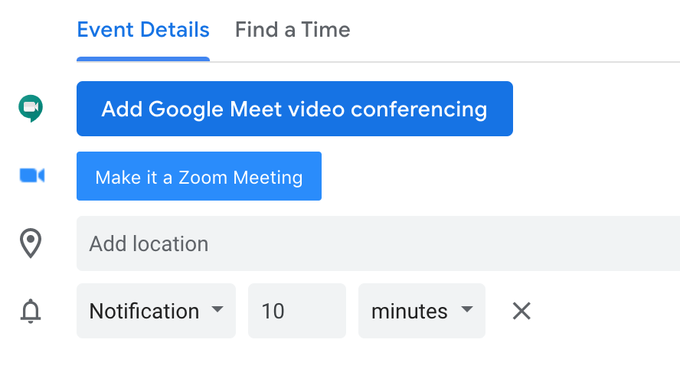Open the minutes unit dropdown
Image resolution: width=680 pixels, height=369 pixels.
(x=422, y=311)
